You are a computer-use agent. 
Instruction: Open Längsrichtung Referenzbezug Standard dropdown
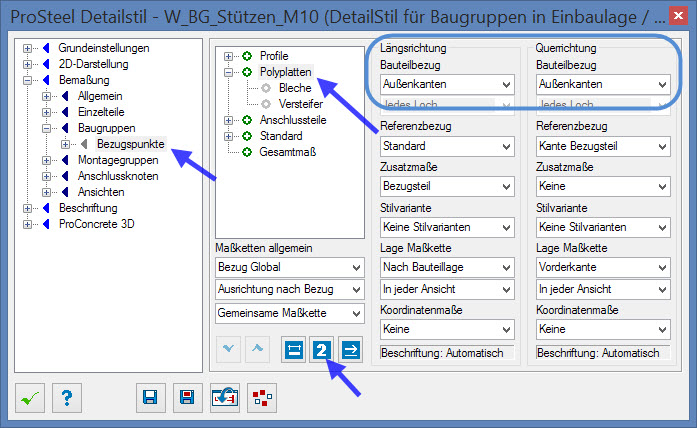447,146
